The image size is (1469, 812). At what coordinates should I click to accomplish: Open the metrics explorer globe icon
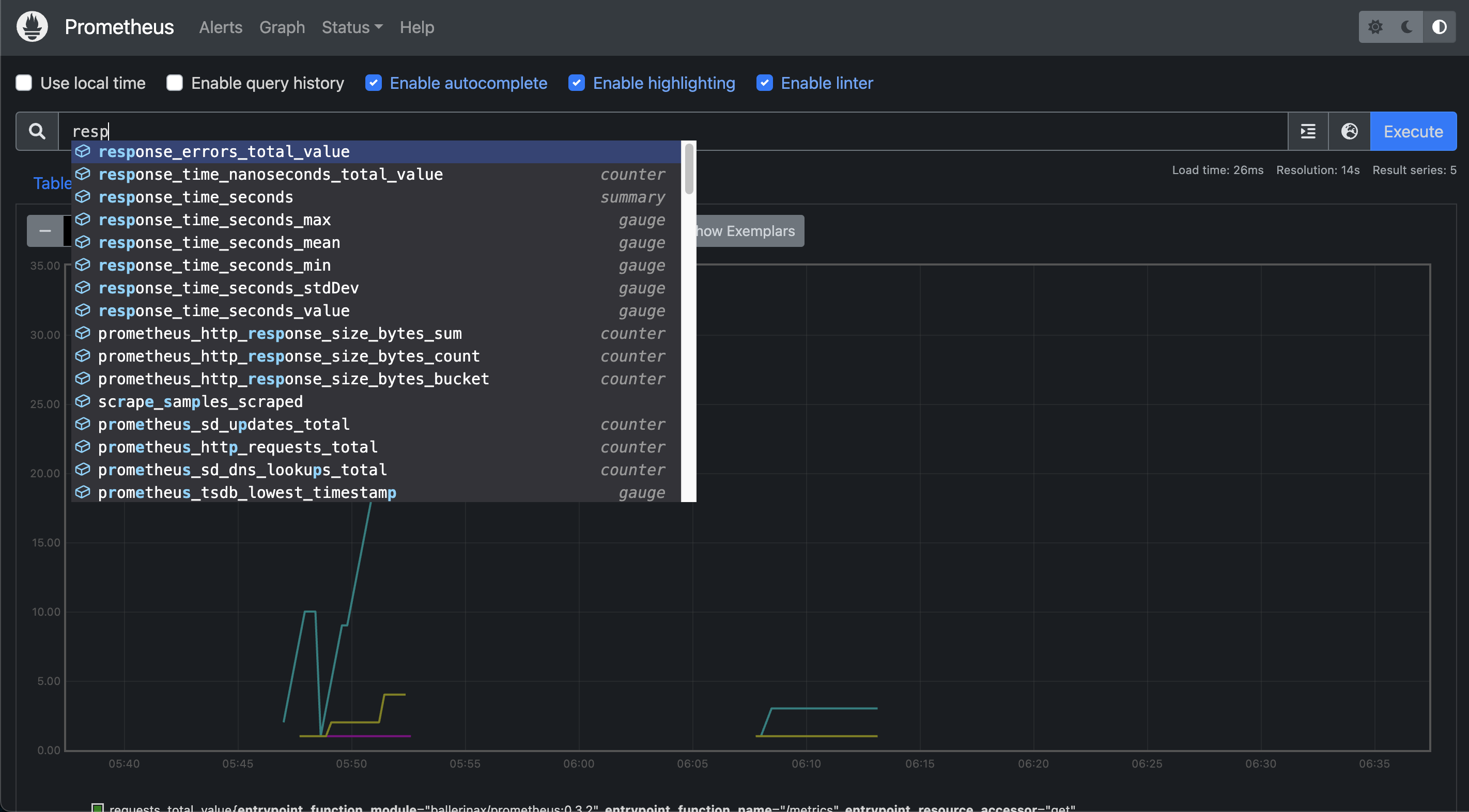(x=1349, y=131)
